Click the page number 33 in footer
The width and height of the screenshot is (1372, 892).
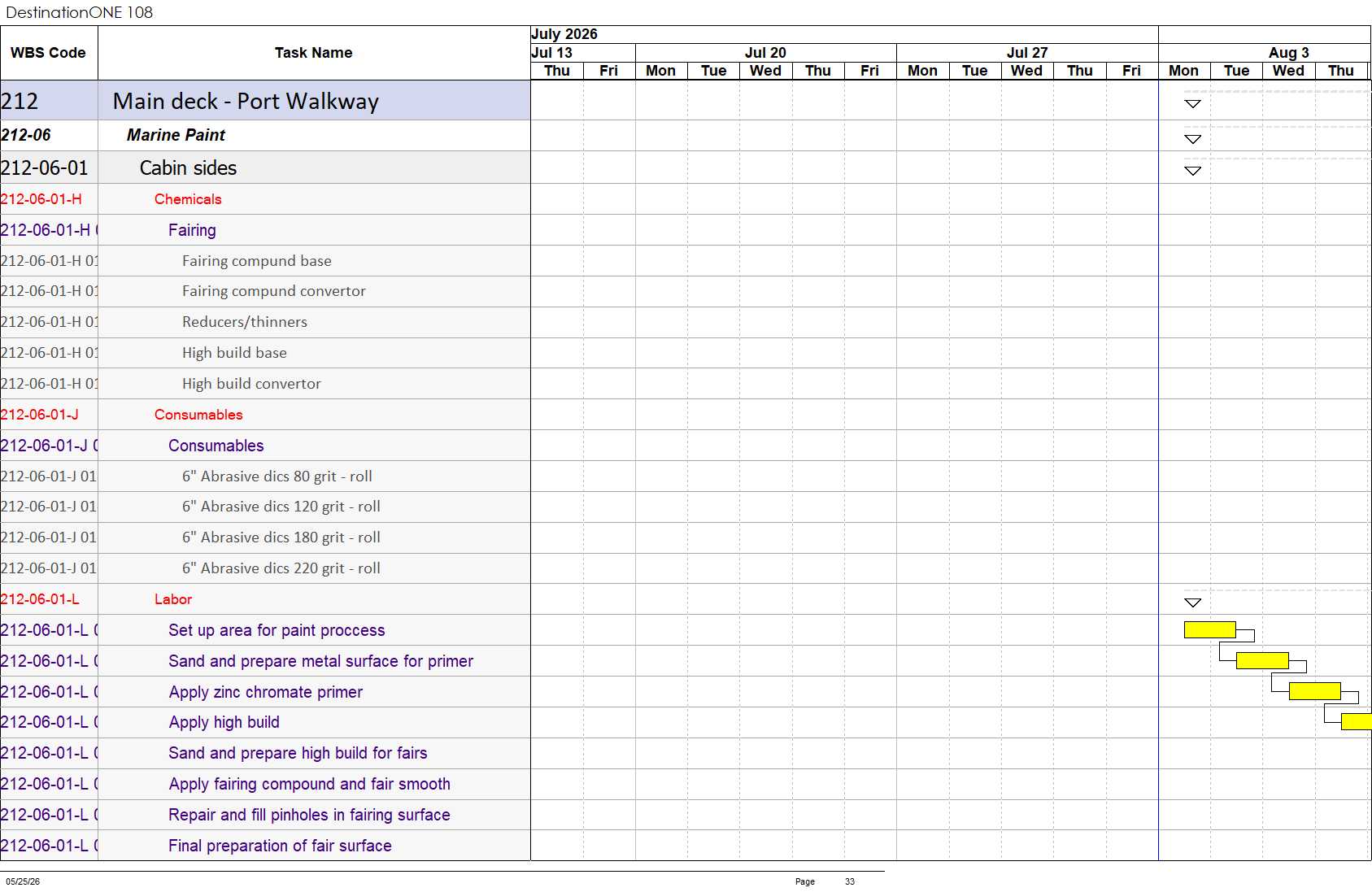point(850,881)
